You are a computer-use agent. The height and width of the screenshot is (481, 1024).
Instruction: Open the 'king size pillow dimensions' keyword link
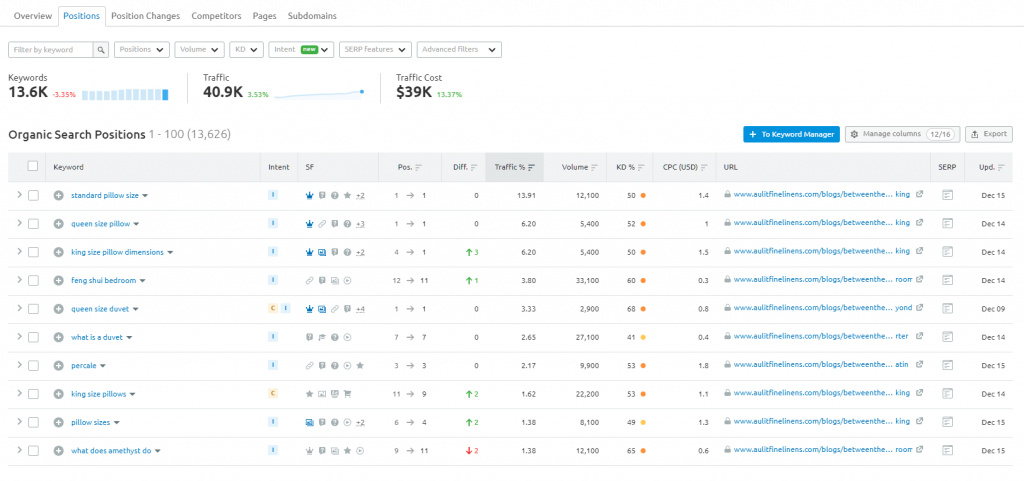click(x=118, y=252)
